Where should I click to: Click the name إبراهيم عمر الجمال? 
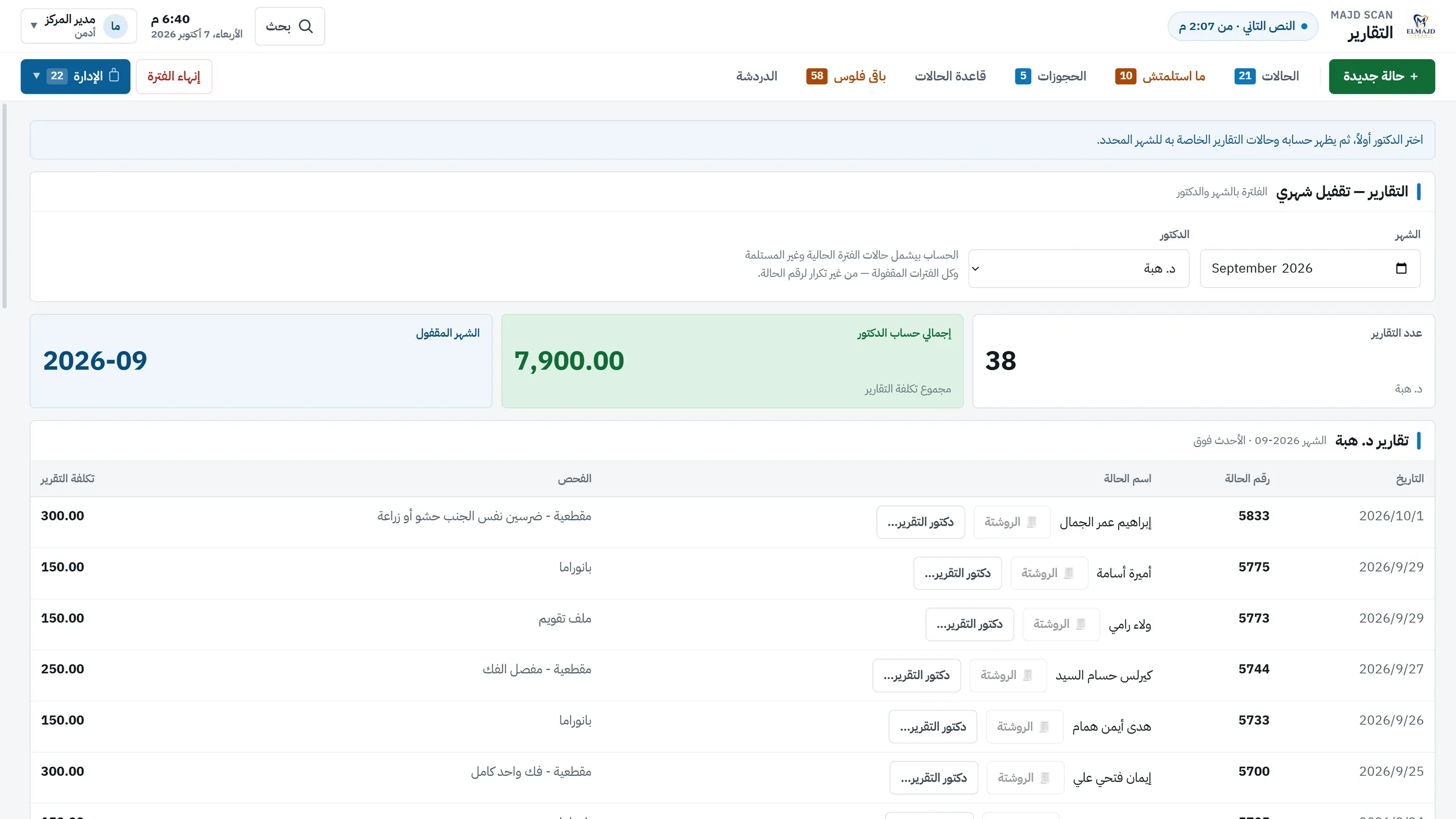[x=1105, y=522]
